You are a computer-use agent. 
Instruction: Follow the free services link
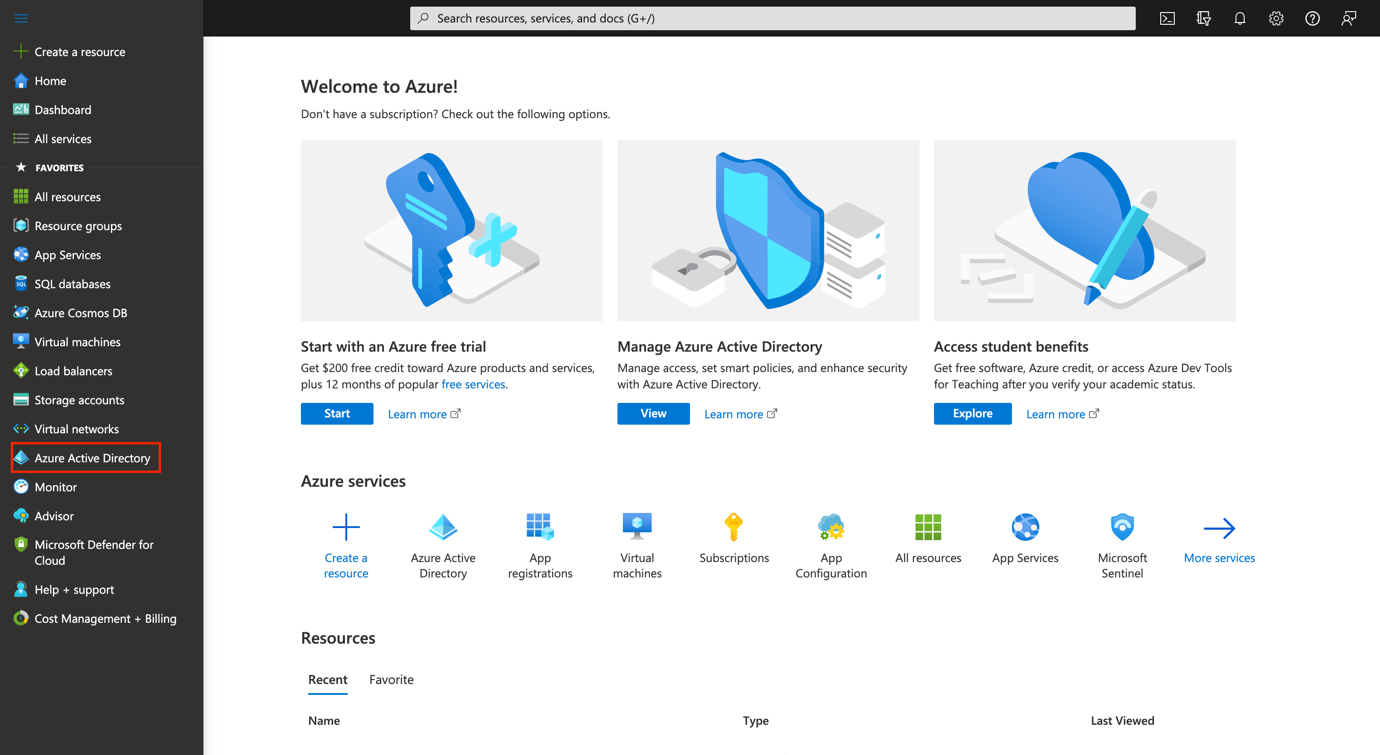(x=473, y=384)
